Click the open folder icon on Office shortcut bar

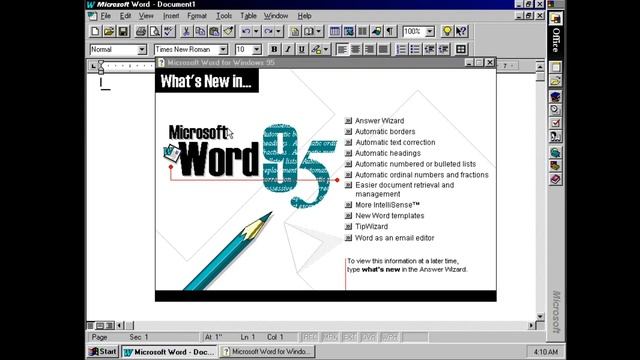556,81
